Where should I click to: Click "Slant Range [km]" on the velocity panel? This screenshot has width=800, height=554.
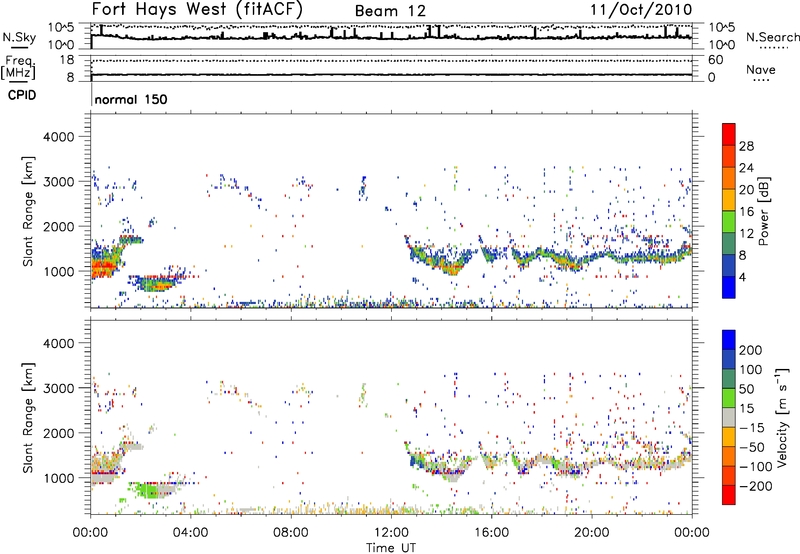coord(28,417)
